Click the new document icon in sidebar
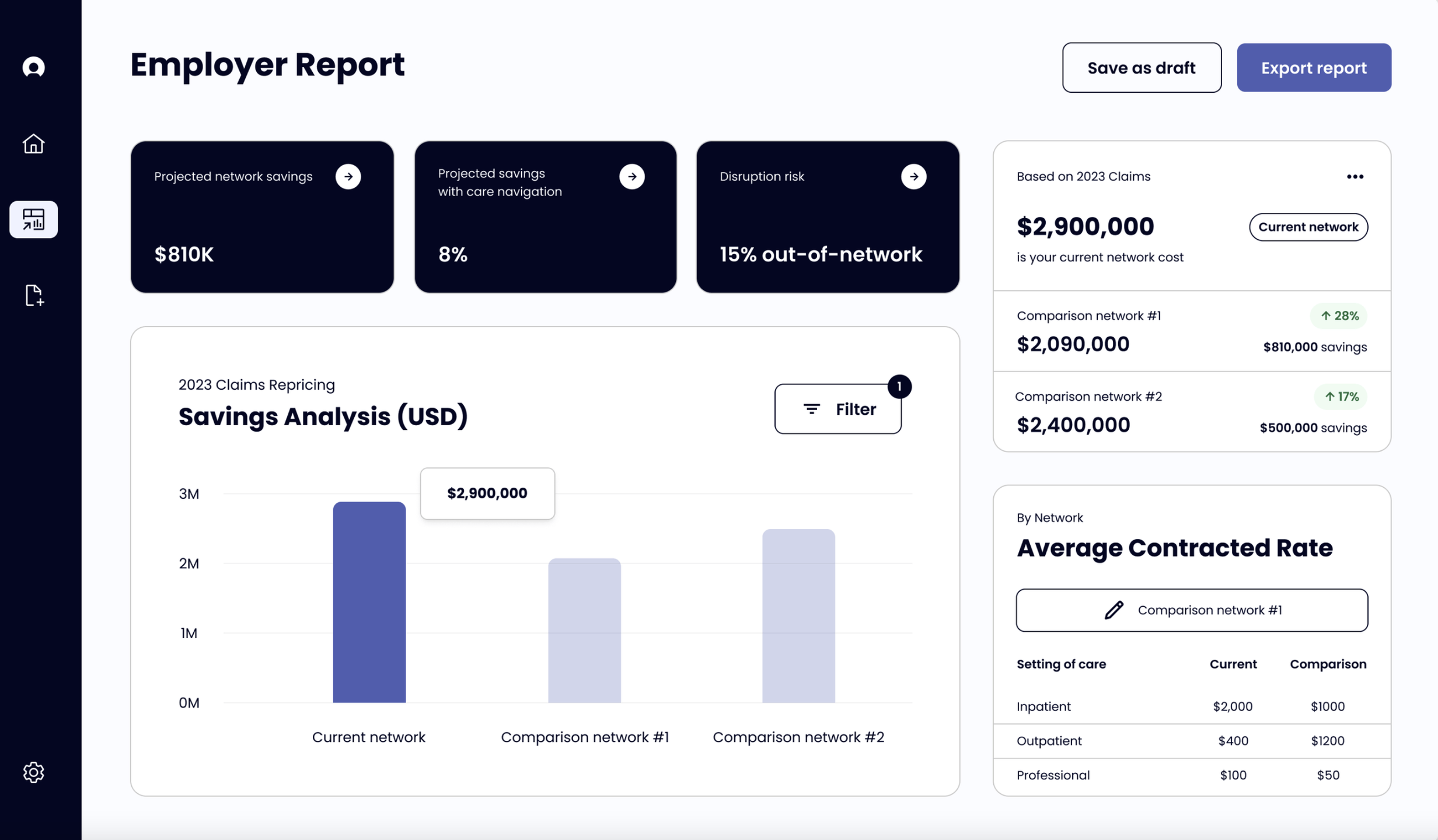 pos(34,295)
